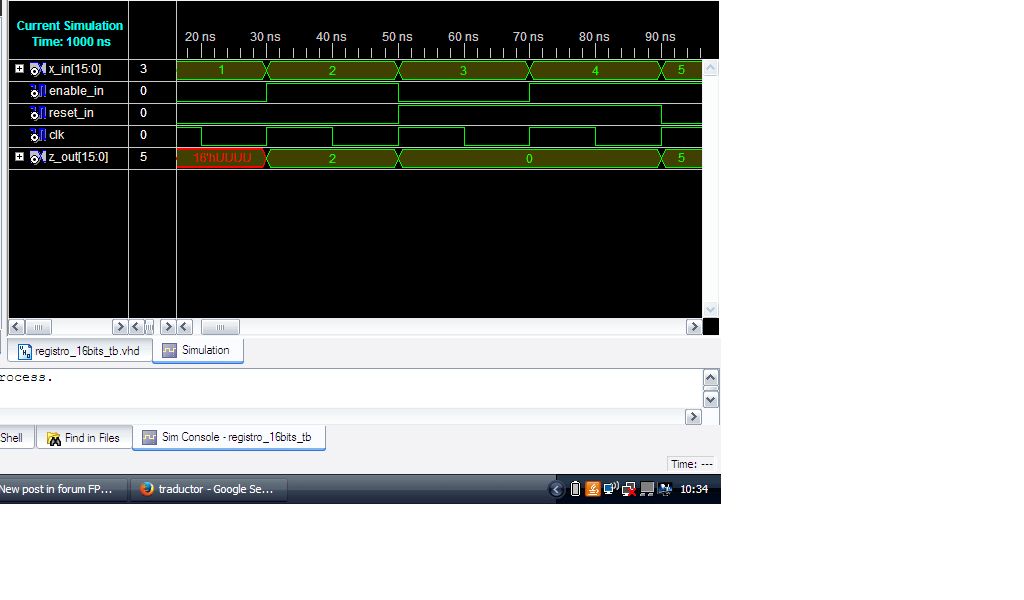Viewport: 1024px width, 600px height.
Task: Open the Find in Files tab
Action: point(84,437)
